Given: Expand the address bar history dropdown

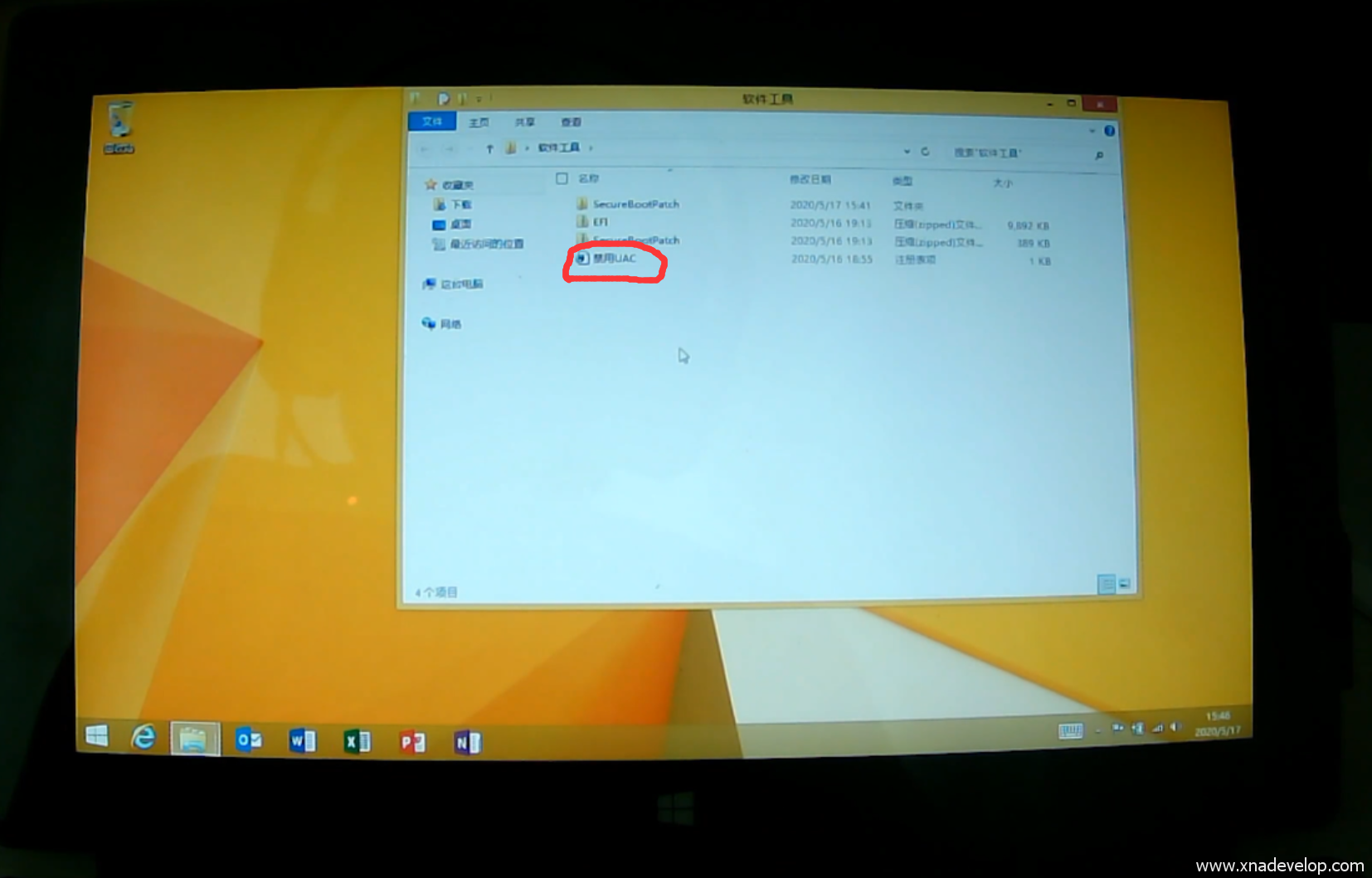Looking at the screenshot, I should [x=907, y=152].
